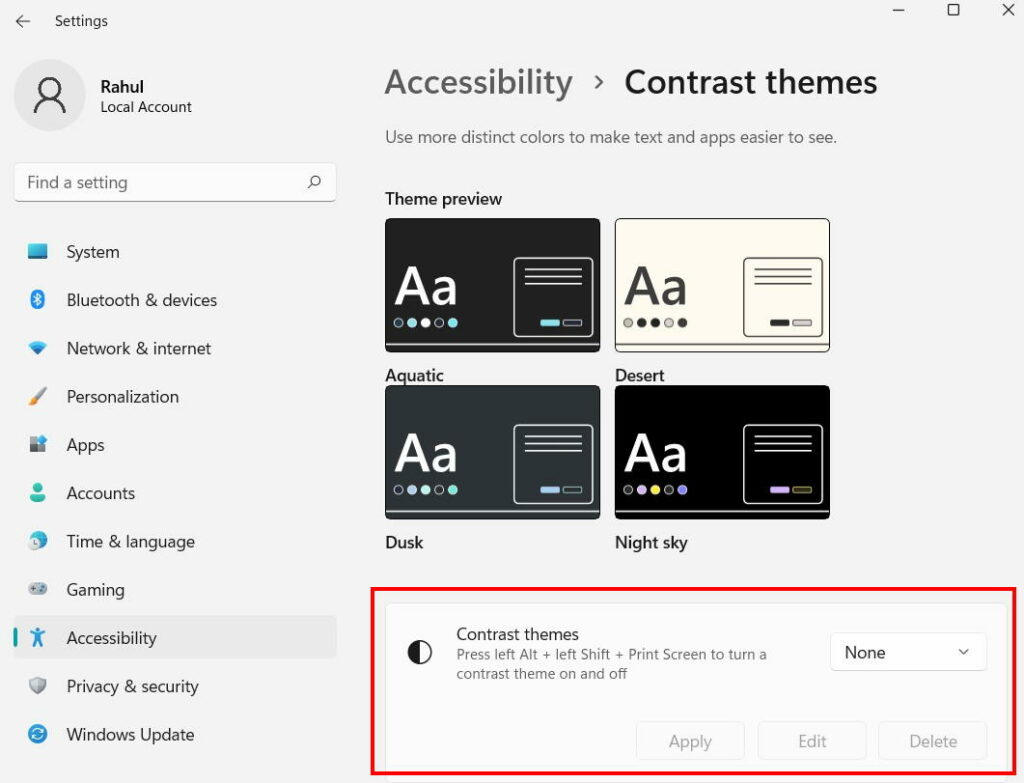Viewport: 1024px width, 783px height.
Task: Click the back arrow at top left
Action: click(22, 20)
